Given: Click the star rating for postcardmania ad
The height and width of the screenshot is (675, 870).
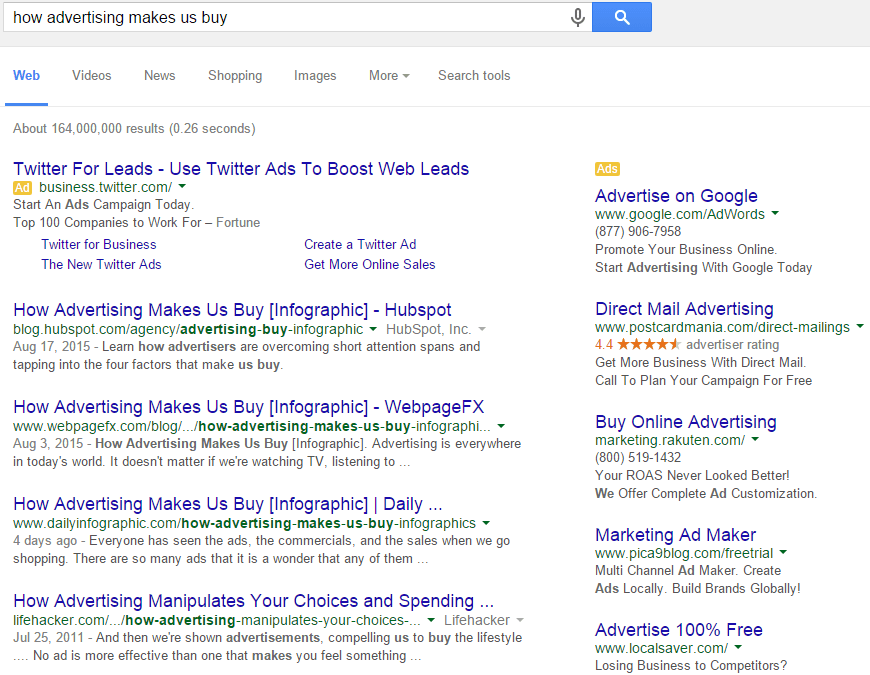Looking at the screenshot, I should click(x=649, y=344).
